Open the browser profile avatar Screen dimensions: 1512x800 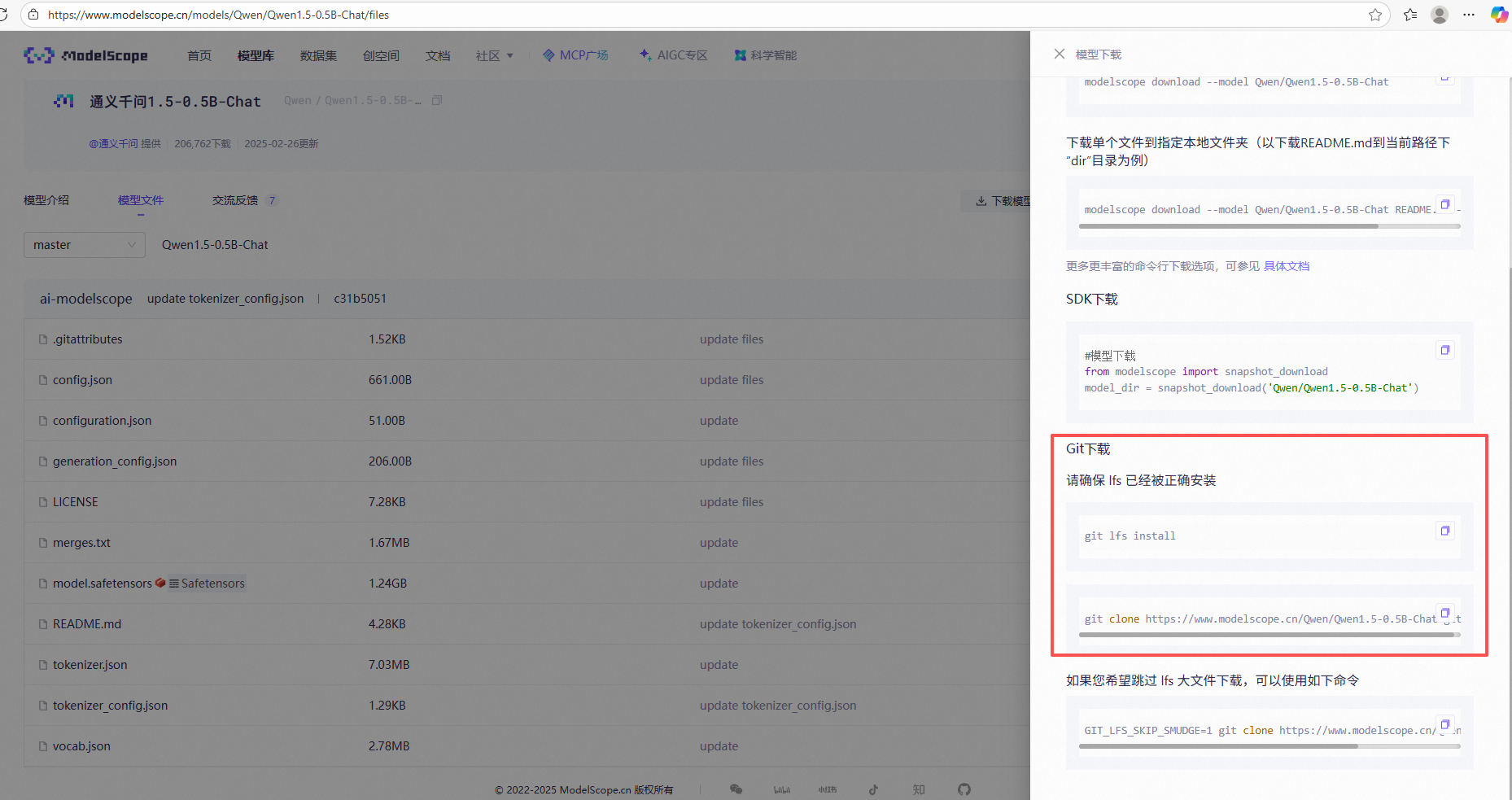click(x=1440, y=15)
